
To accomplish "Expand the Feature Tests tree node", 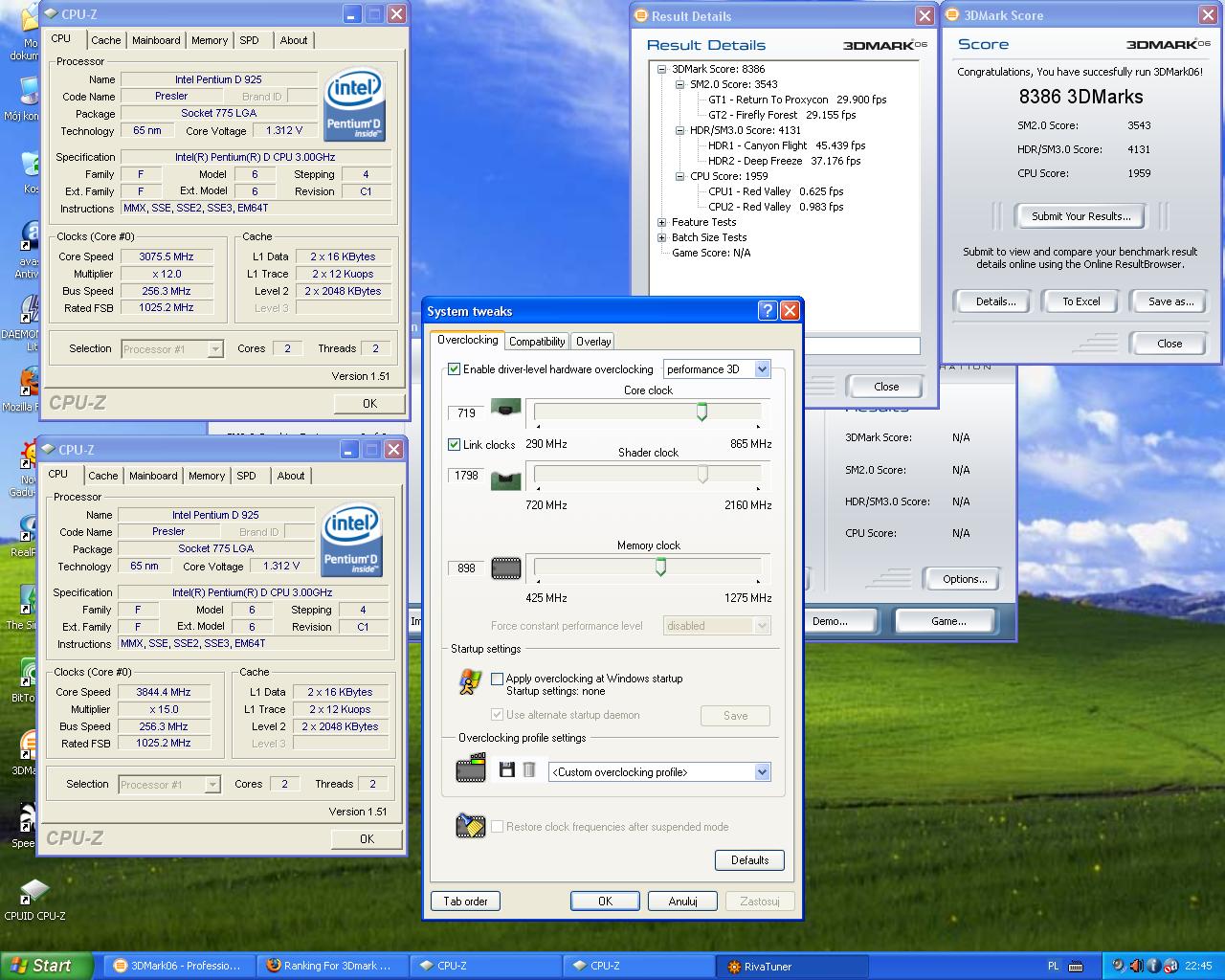I will 661,222.
